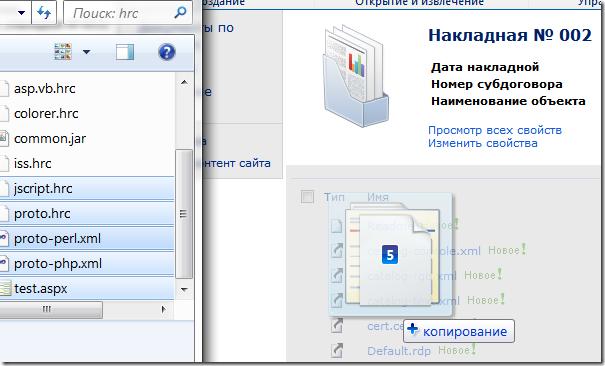605x366 pixels.
Task: Select file asp.vb.hrc
Action: coord(44,89)
